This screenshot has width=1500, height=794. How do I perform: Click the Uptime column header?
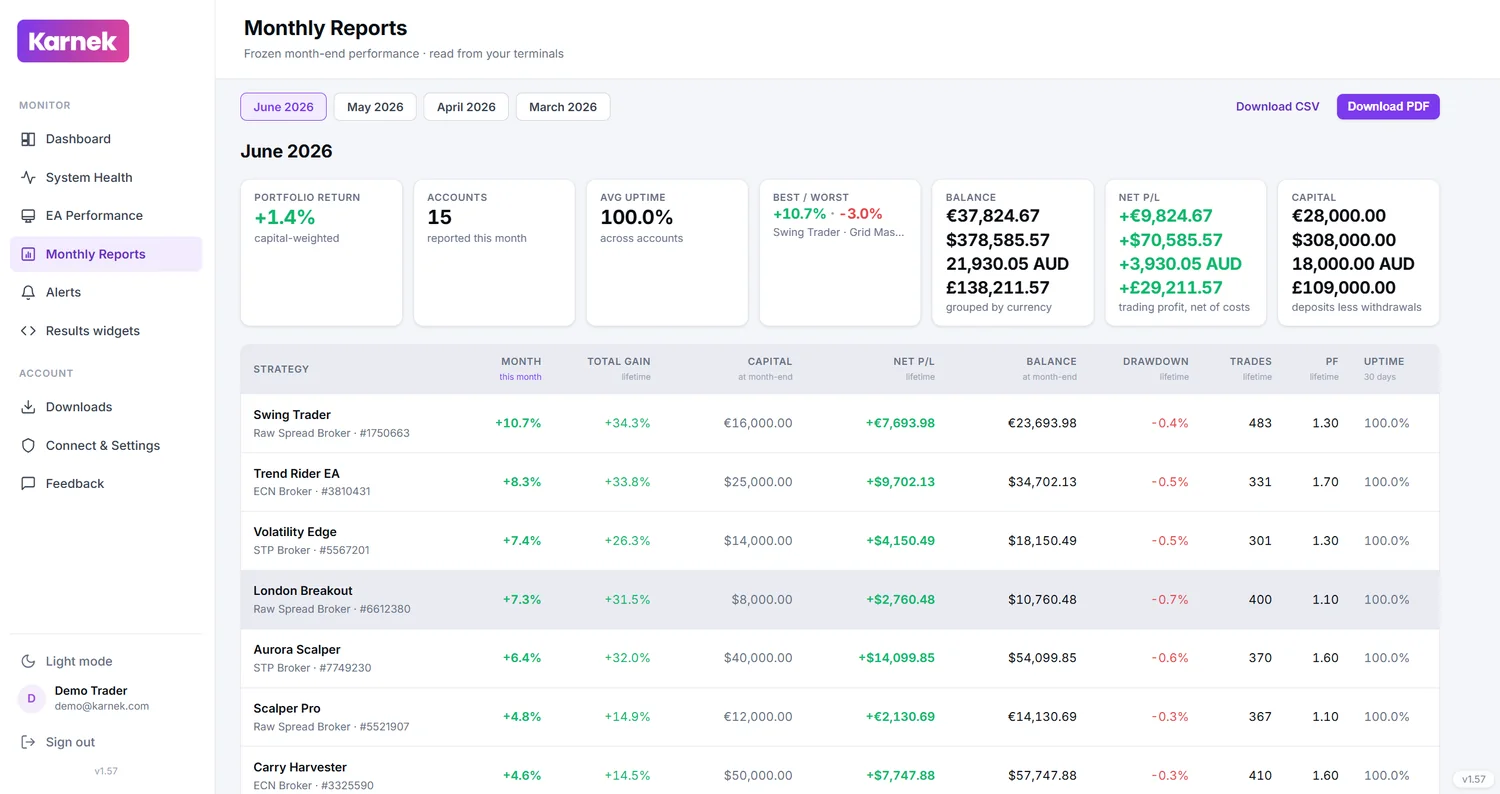[1384, 362]
